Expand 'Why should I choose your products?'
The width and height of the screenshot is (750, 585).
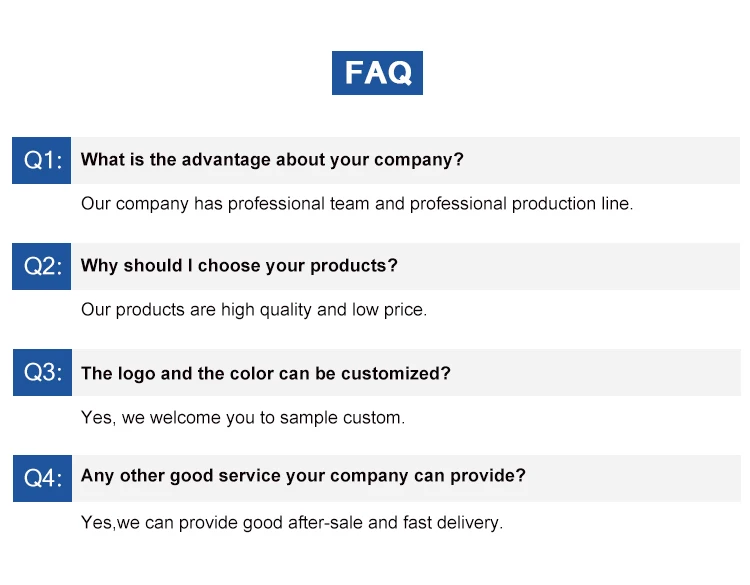(x=239, y=266)
